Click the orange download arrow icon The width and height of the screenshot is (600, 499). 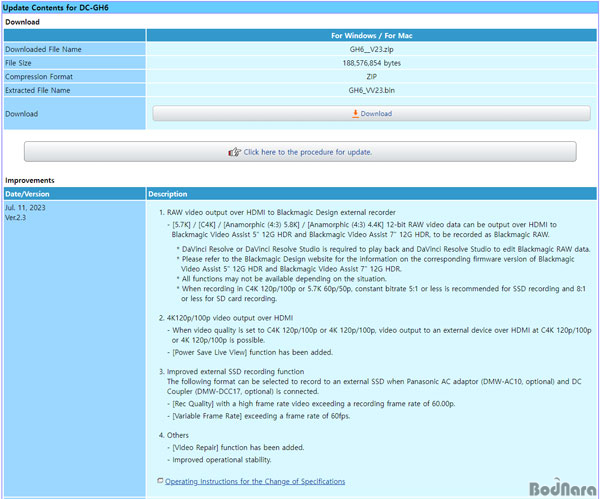(355, 114)
